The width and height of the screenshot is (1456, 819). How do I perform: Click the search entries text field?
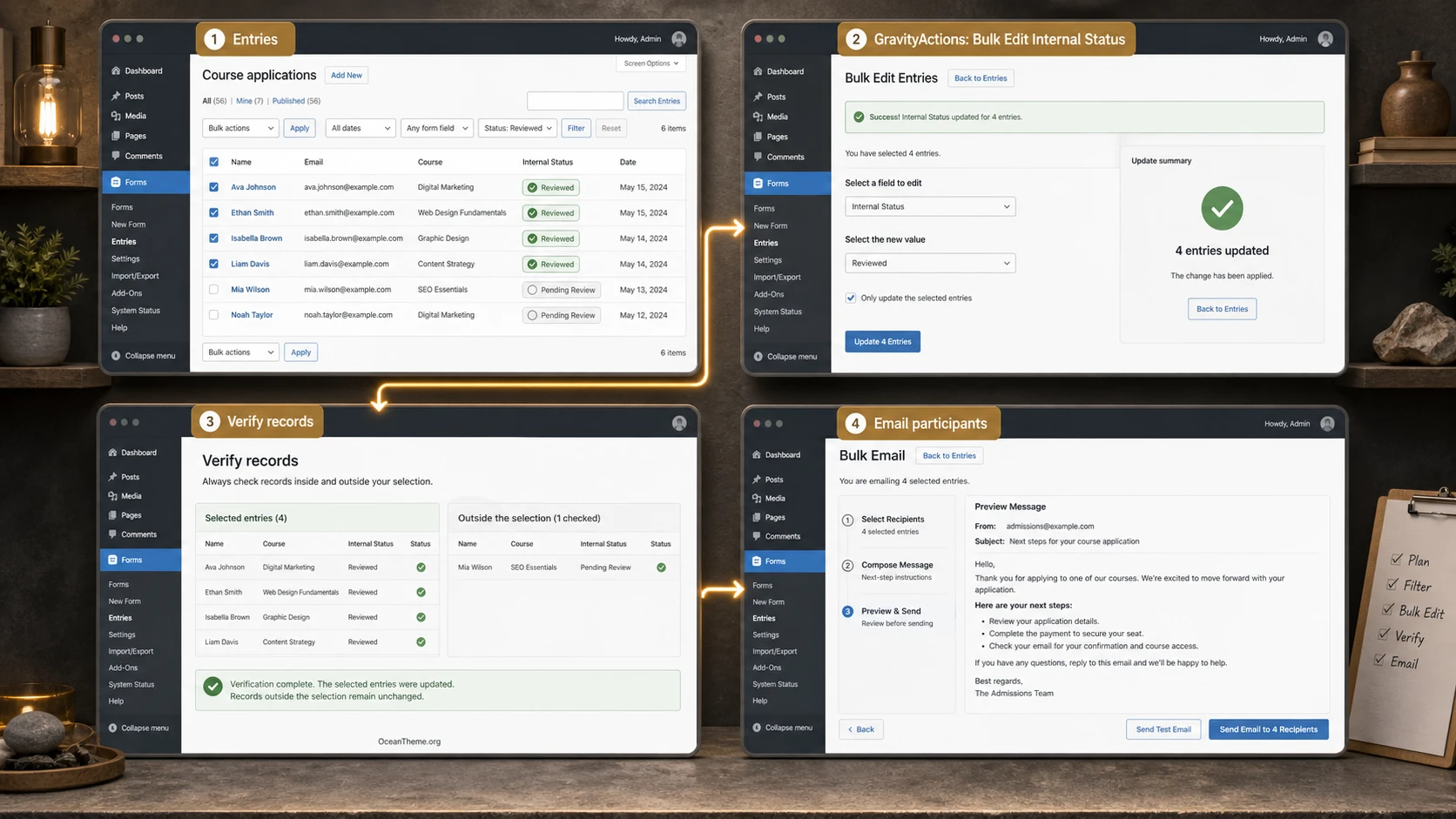575,101
